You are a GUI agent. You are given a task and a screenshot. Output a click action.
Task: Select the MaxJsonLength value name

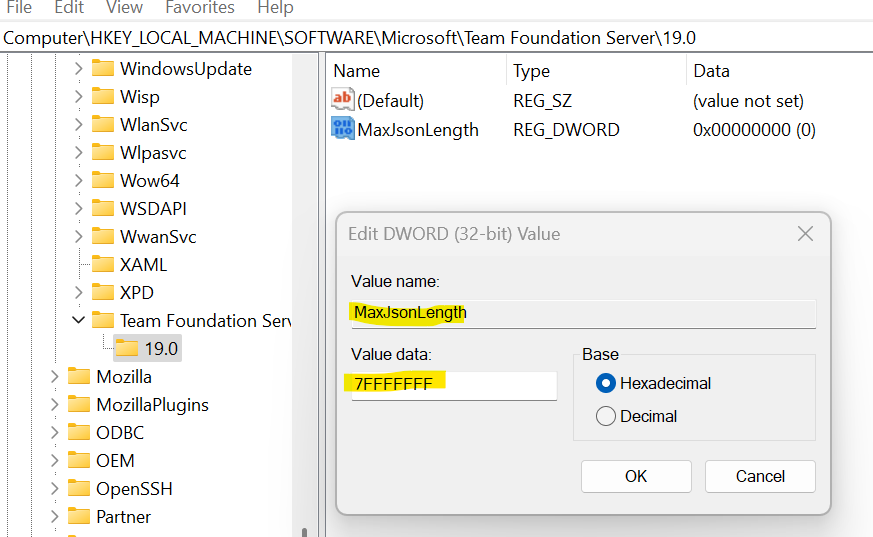pos(418,130)
